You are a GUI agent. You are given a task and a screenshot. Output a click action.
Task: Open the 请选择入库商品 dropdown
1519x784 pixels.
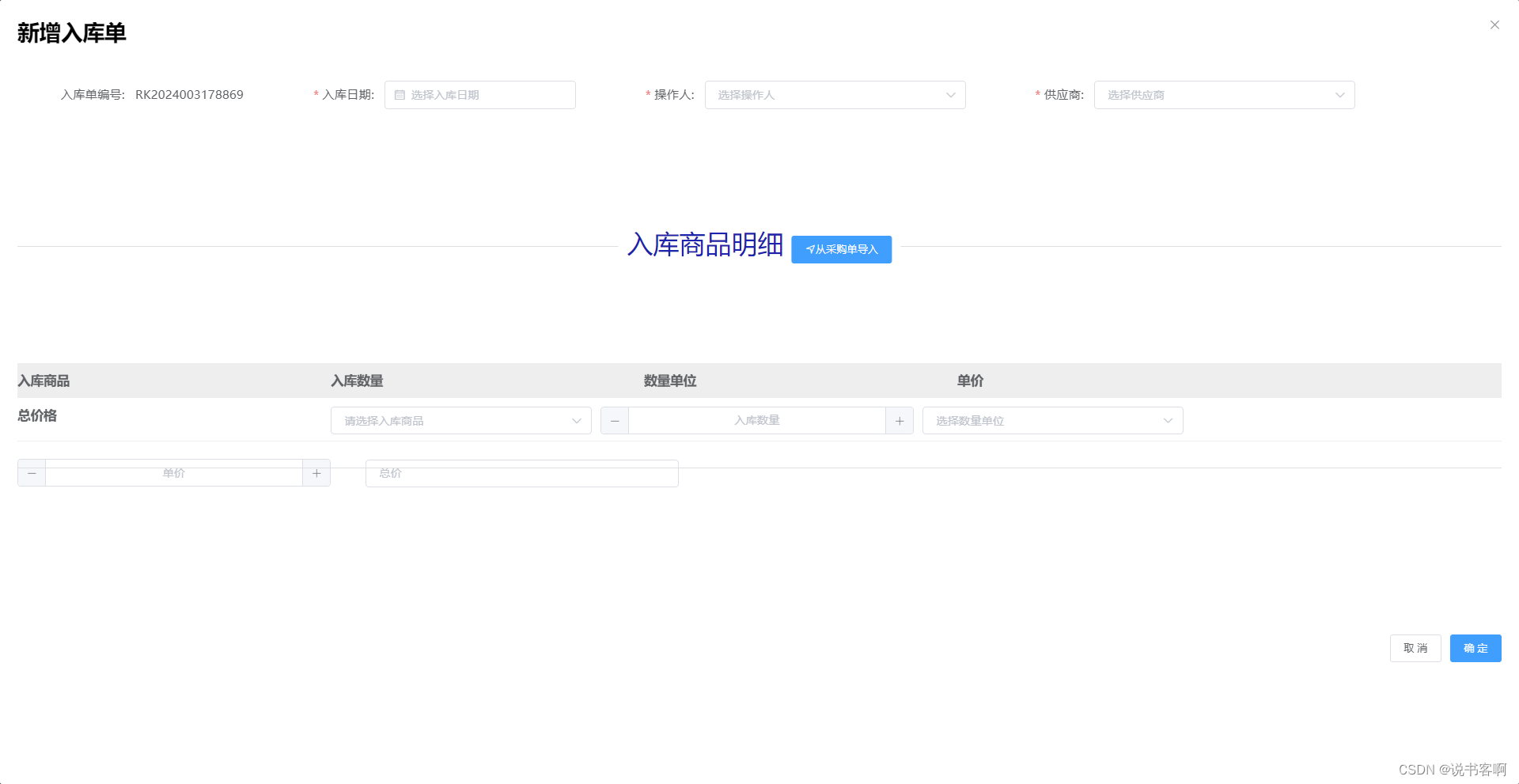coord(461,421)
